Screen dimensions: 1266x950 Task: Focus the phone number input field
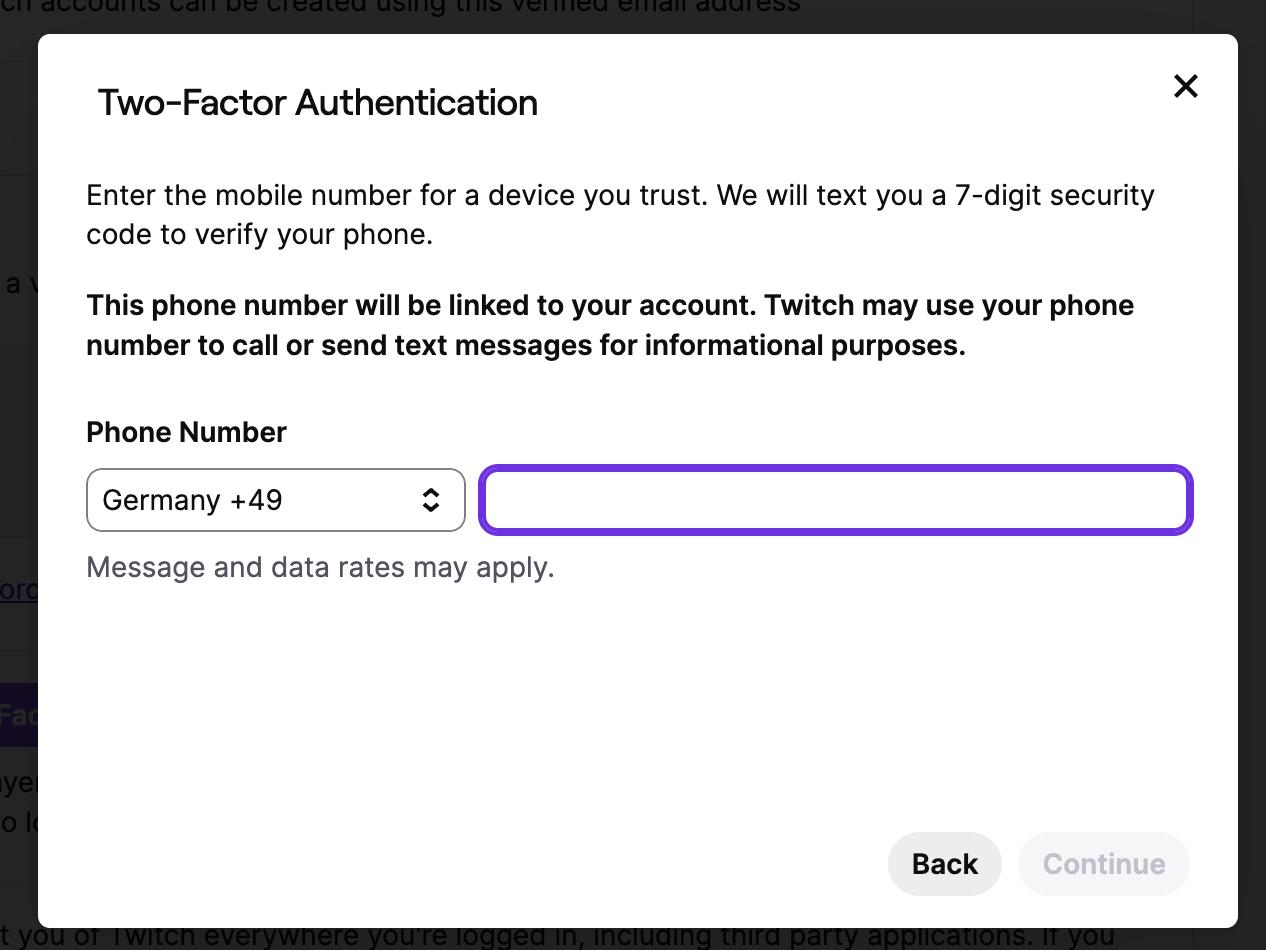pos(835,500)
